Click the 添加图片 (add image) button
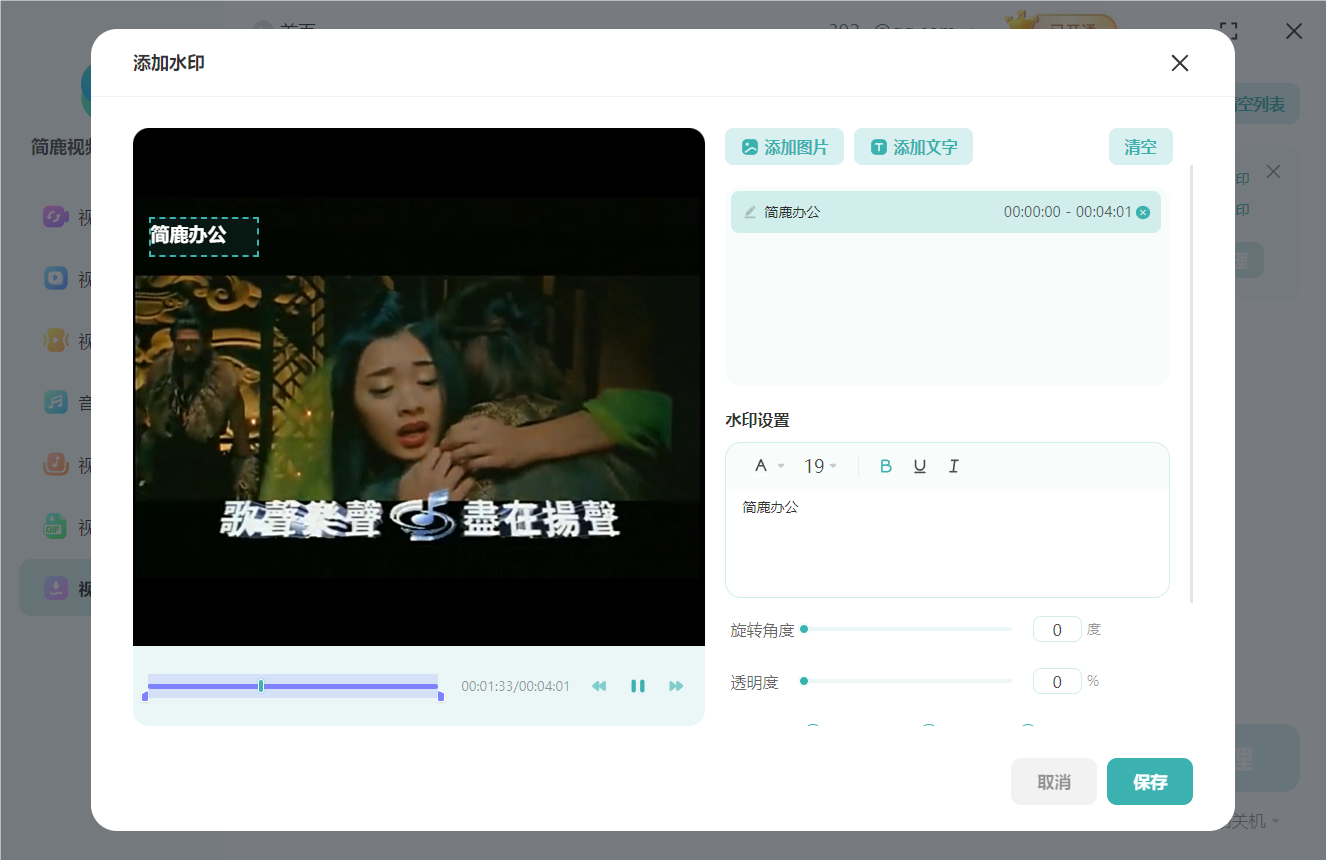The width and height of the screenshot is (1326, 860). tap(784, 147)
